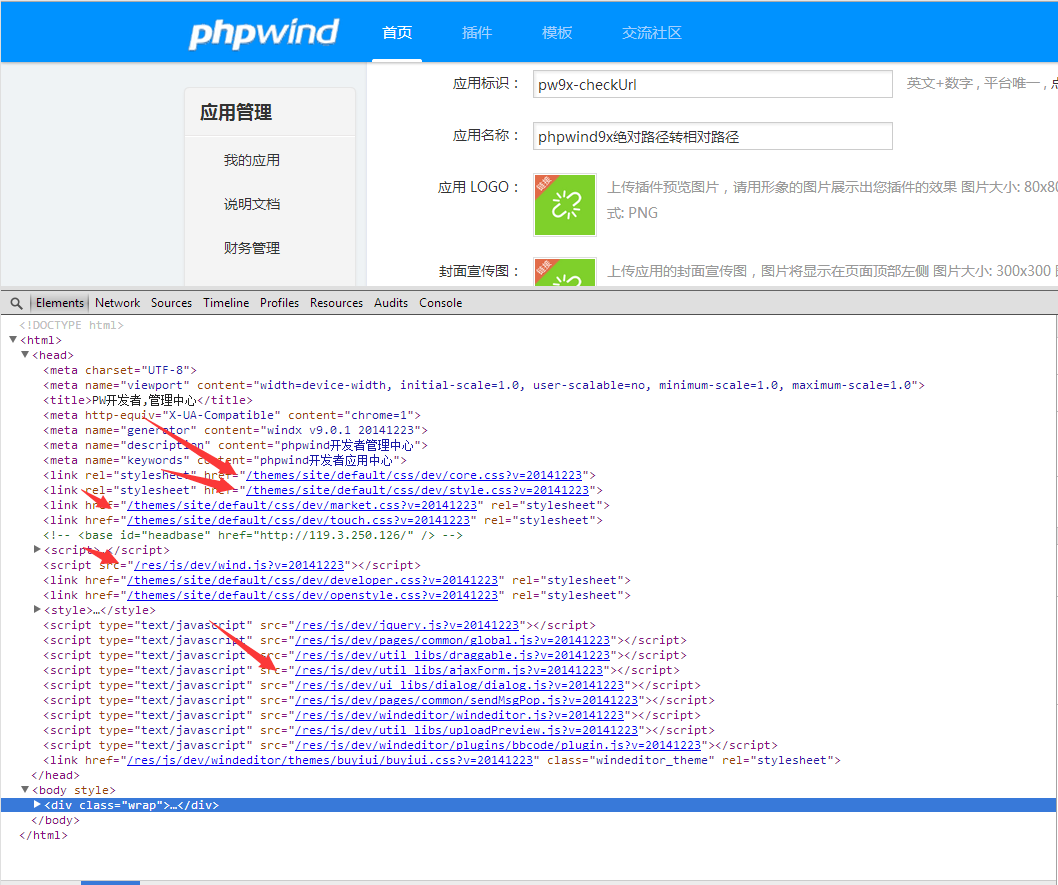Open the Resources tab in DevTools

[337, 303]
